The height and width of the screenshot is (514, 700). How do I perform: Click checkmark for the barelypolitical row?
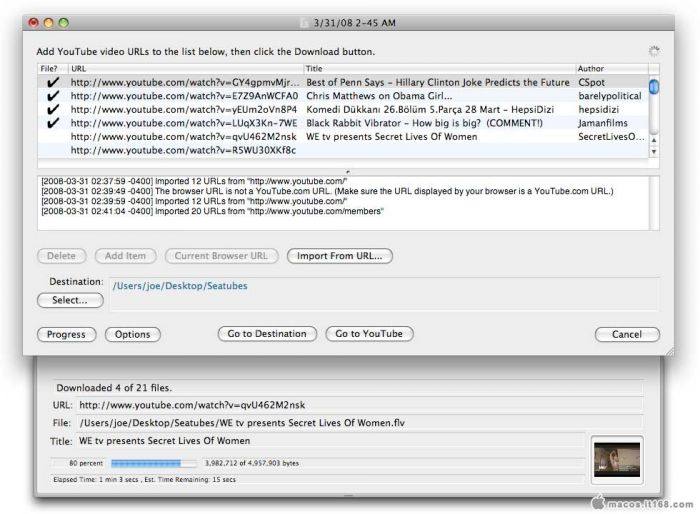click(x=53, y=96)
